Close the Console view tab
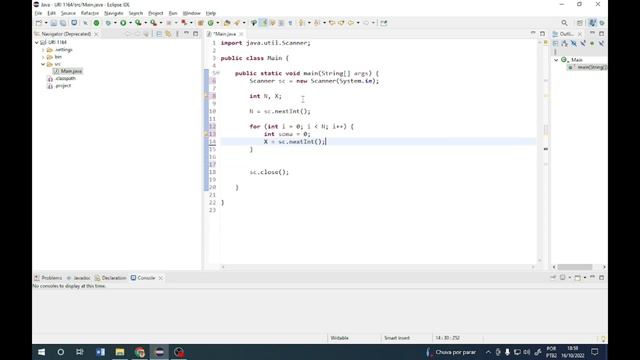 160,278
